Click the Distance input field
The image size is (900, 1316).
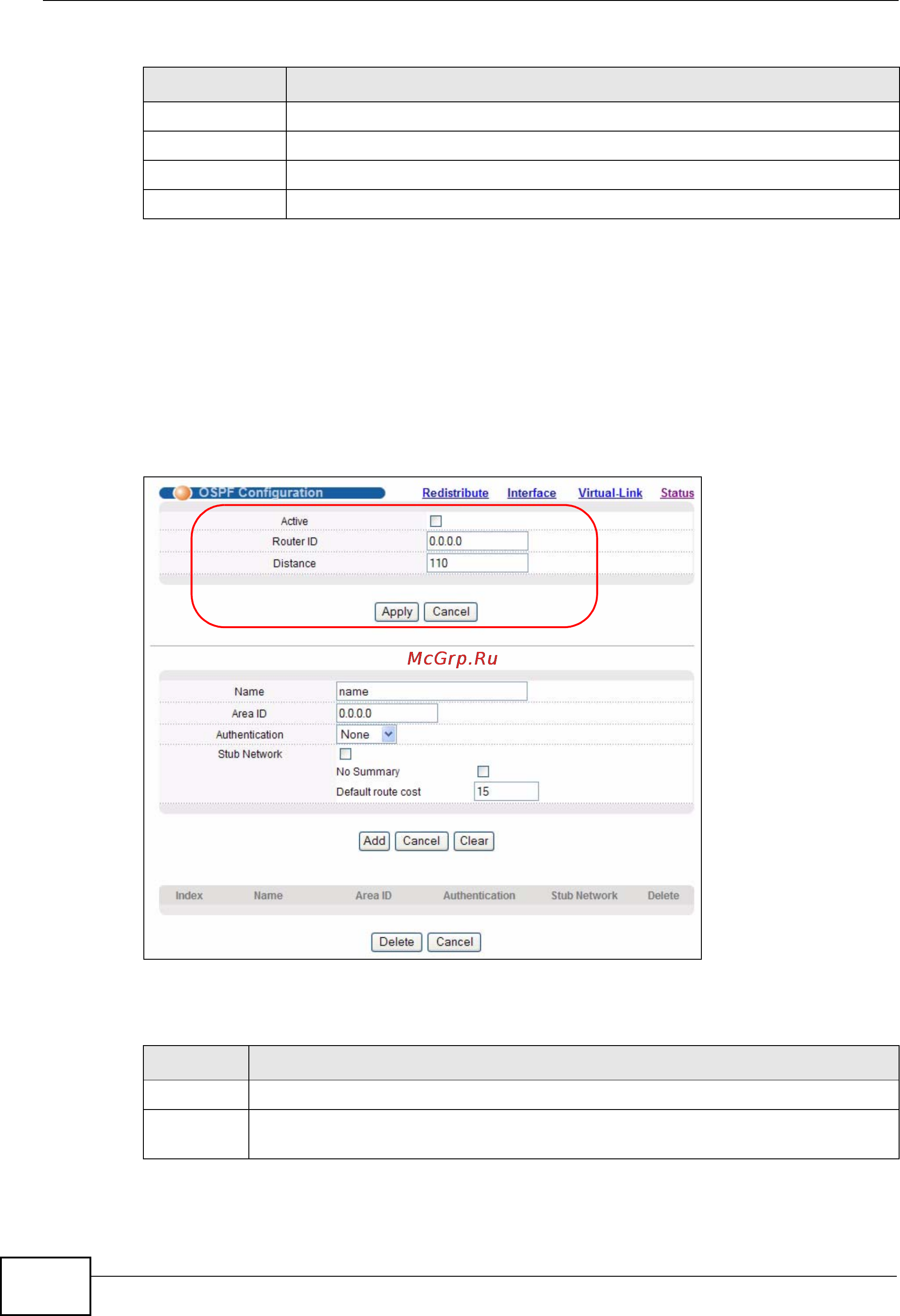[477, 563]
